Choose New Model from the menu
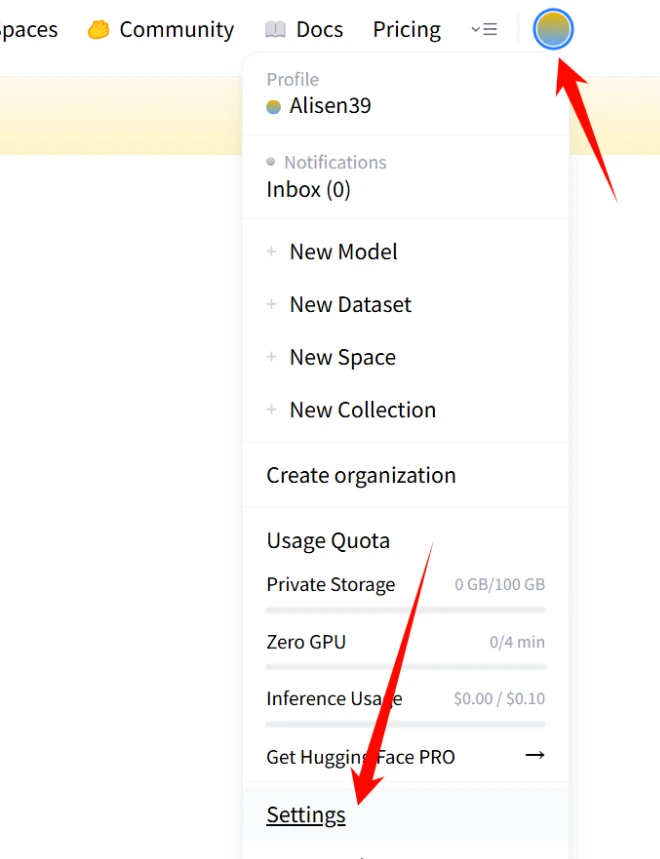 point(343,252)
